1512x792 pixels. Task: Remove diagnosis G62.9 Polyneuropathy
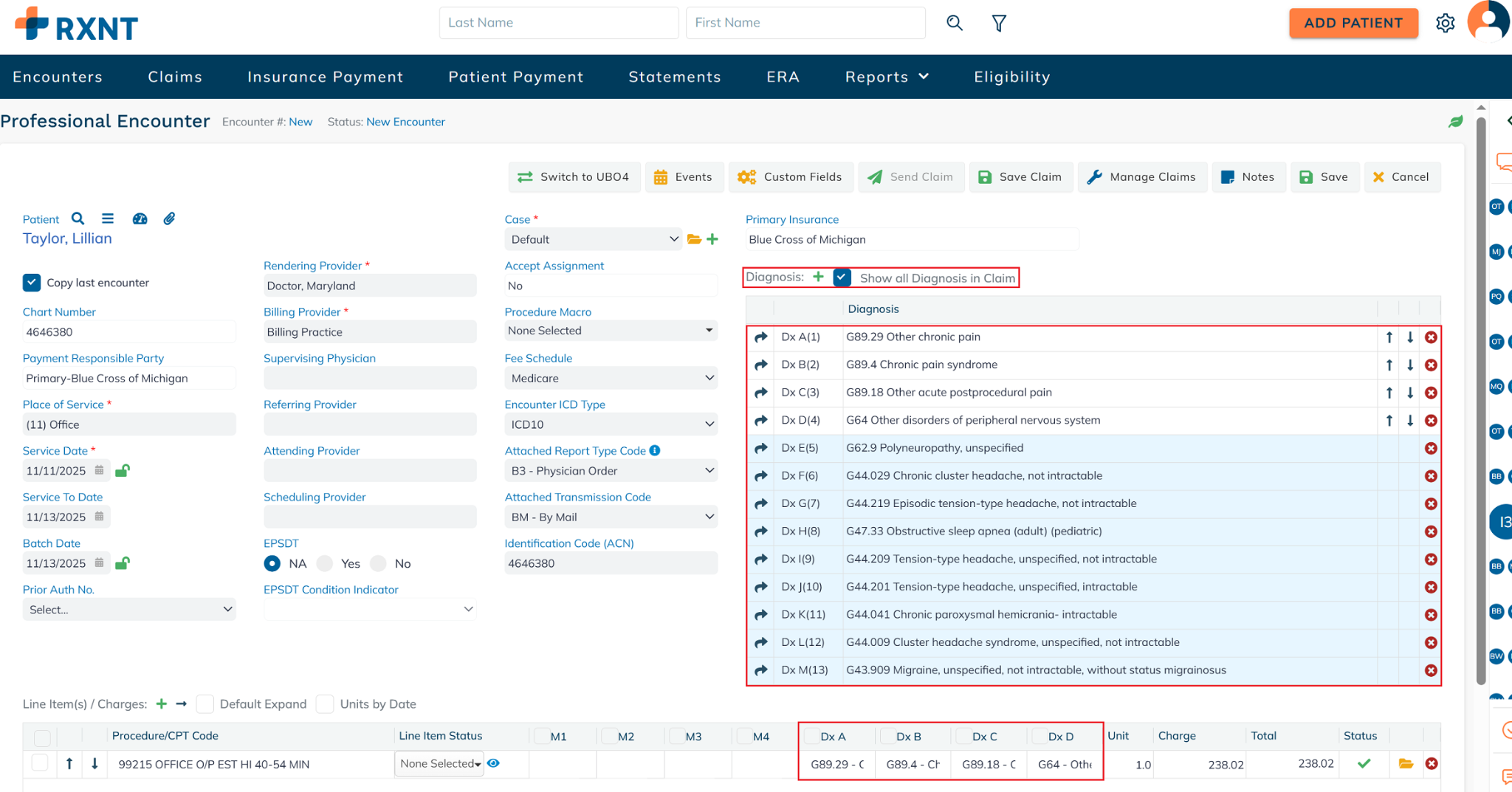click(1430, 448)
